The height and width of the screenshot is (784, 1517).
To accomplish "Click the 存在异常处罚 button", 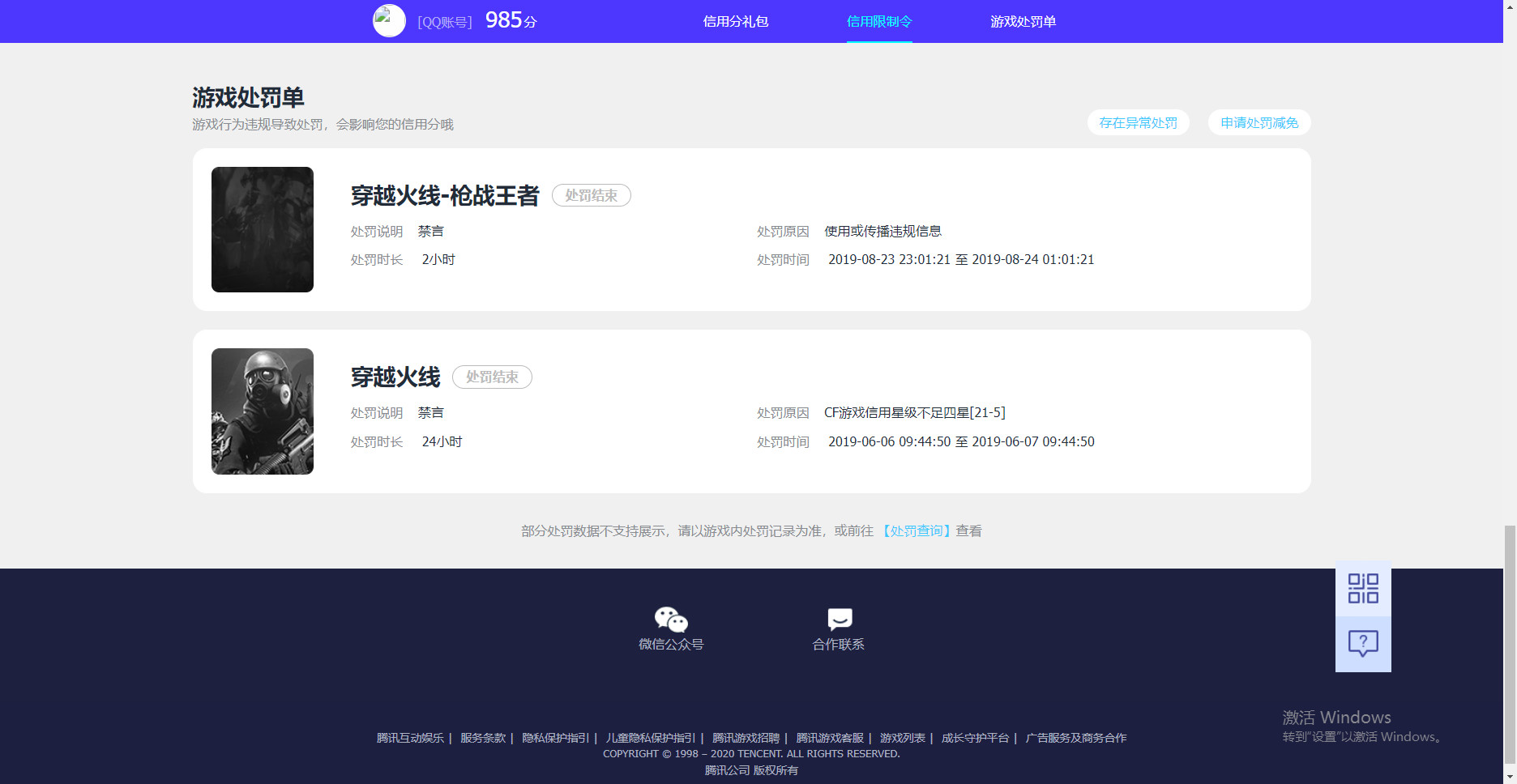I will point(1138,122).
